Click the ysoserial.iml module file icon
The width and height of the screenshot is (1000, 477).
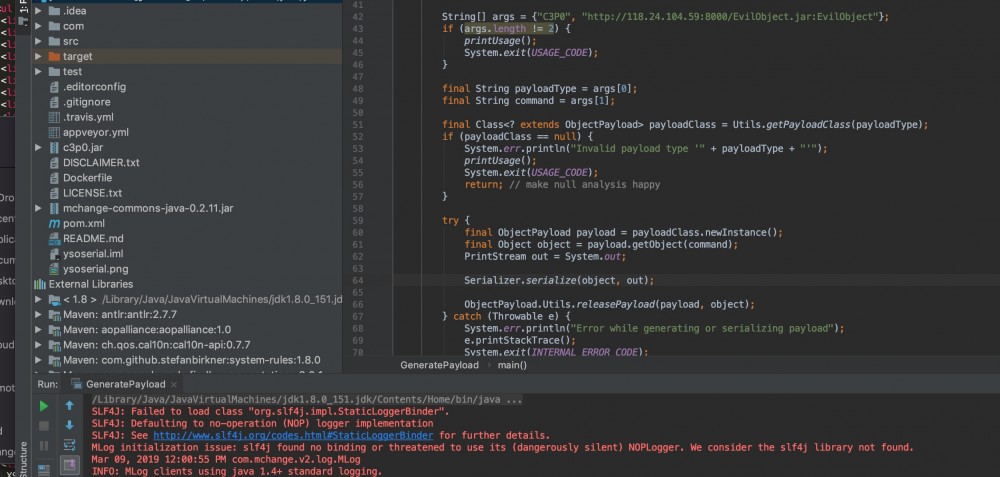tap(54, 254)
